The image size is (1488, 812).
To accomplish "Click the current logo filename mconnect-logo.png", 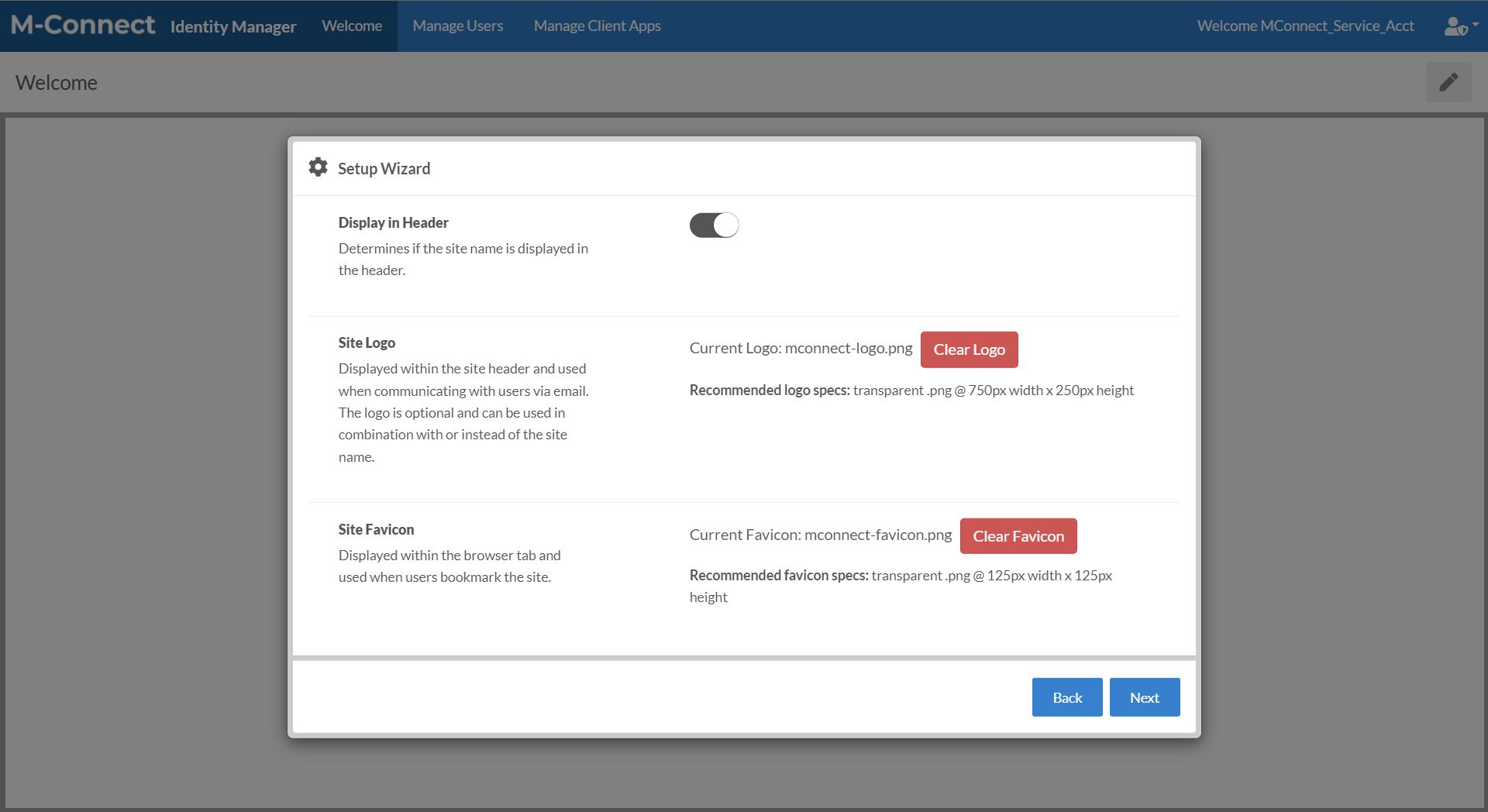I will (848, 349).
